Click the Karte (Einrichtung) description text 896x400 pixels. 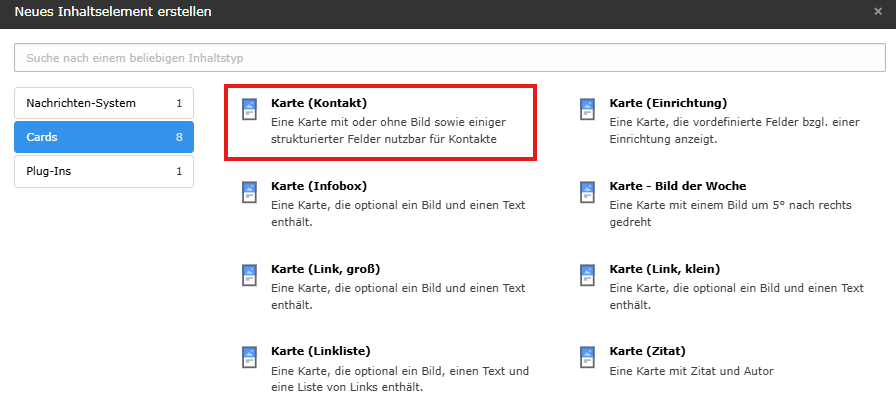pos(734,130)
